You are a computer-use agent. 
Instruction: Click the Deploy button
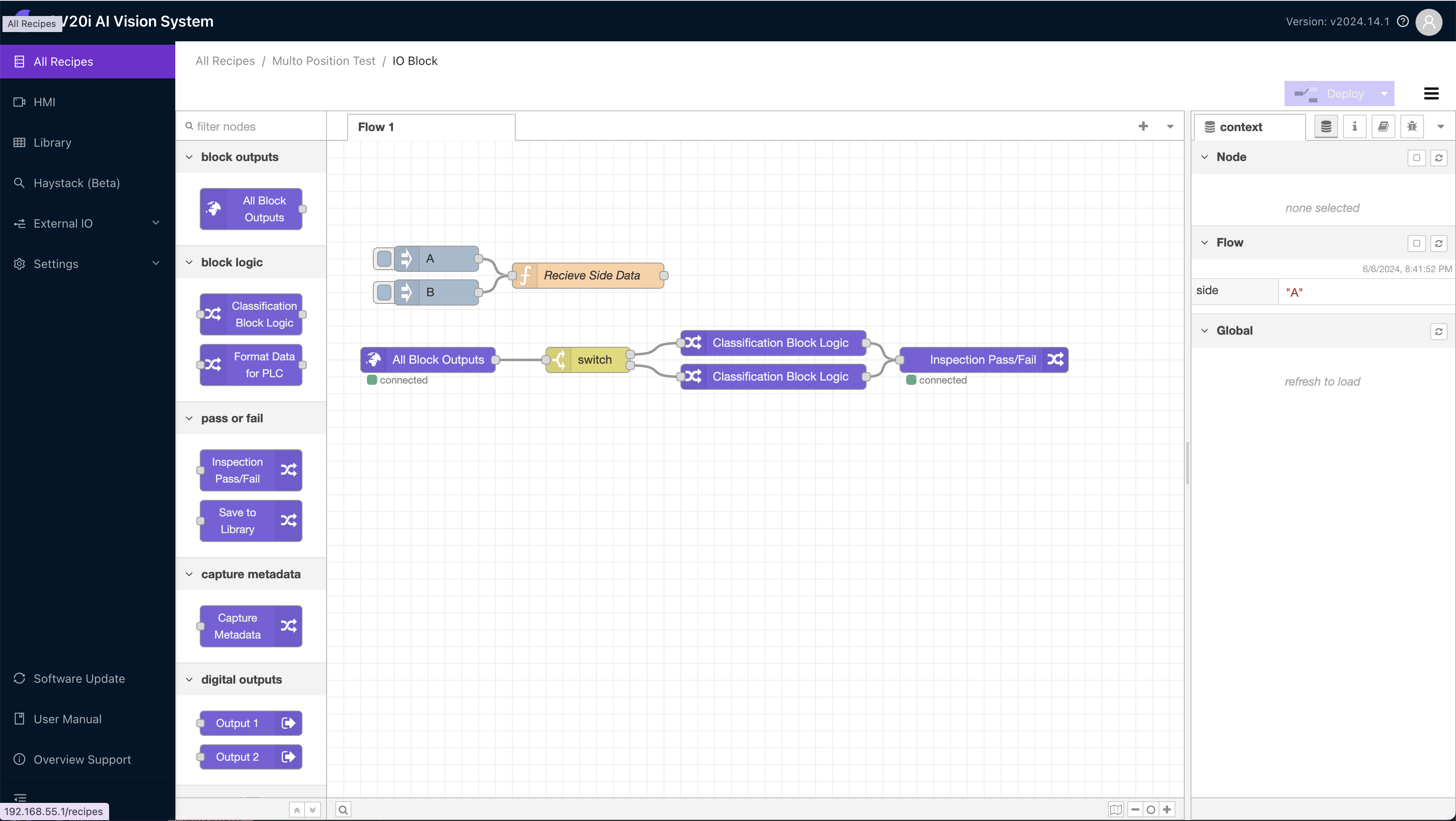tap(1340, 93)
